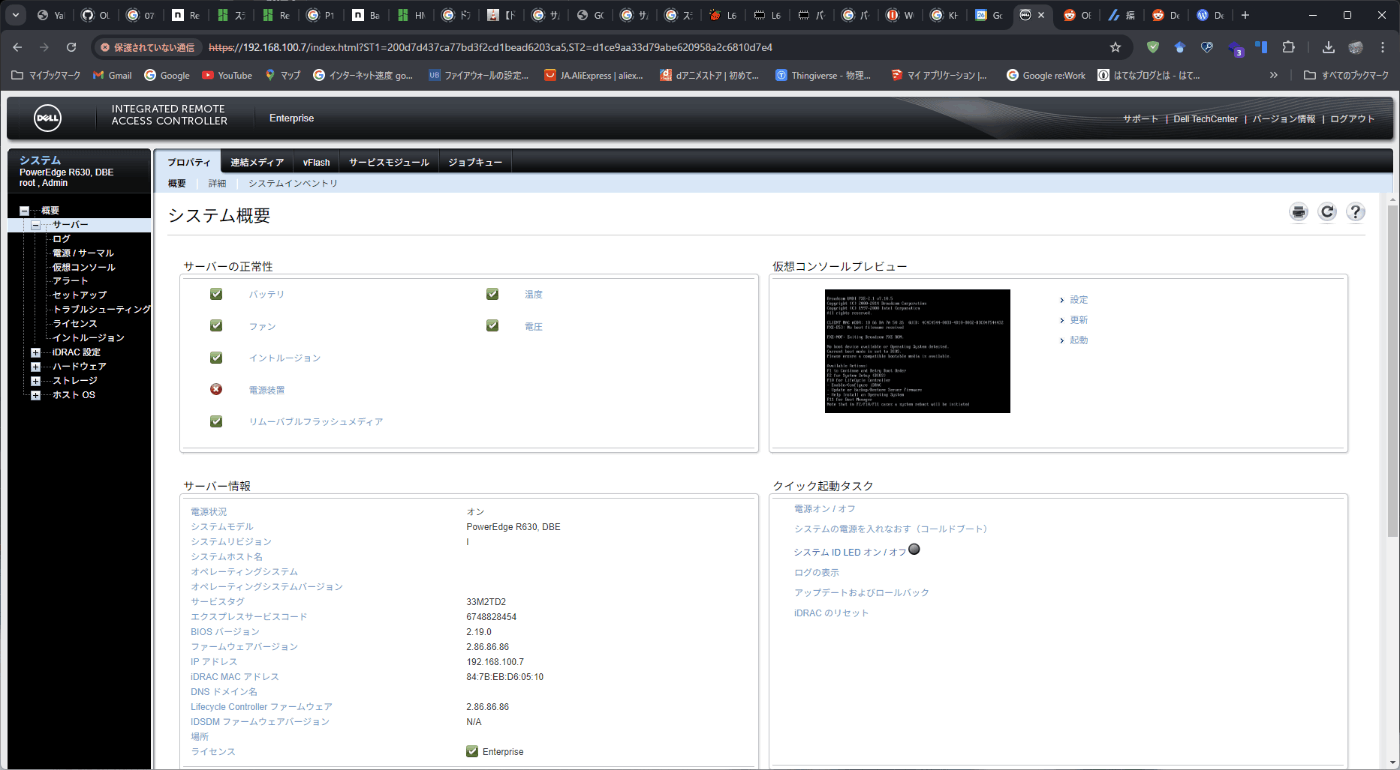Open アップデートおよびロールバック link
Screen dimensions: 1400x770
862,593
